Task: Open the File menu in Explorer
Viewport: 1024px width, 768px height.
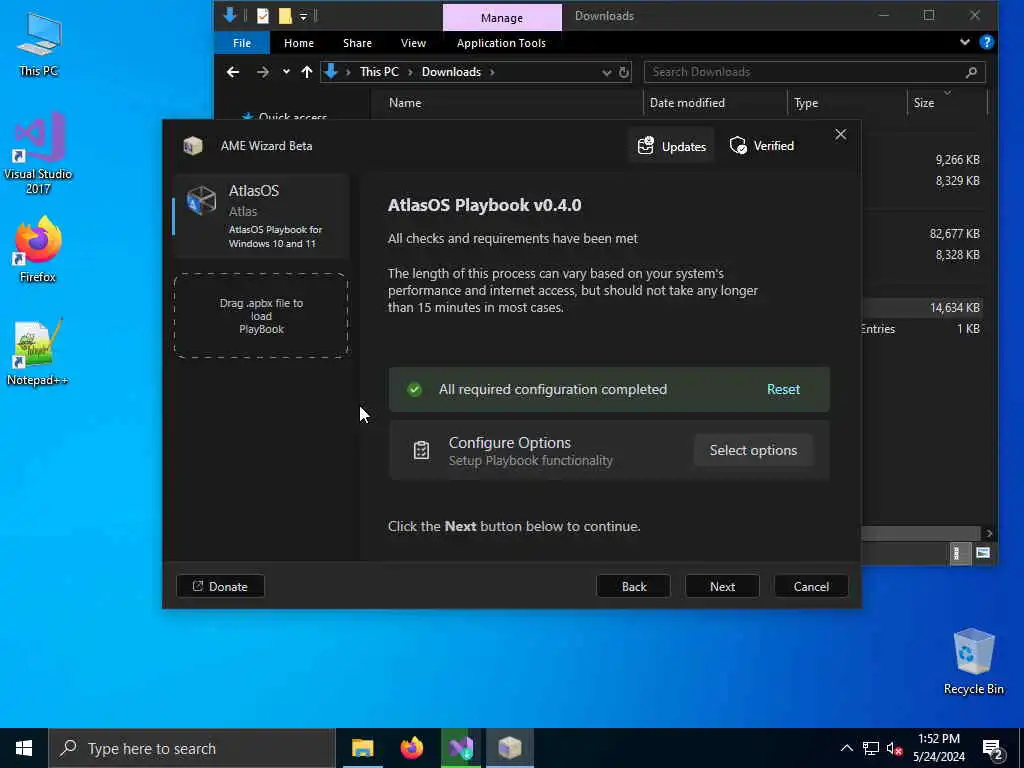Action: pyautogui.click(x=242, y=43)
